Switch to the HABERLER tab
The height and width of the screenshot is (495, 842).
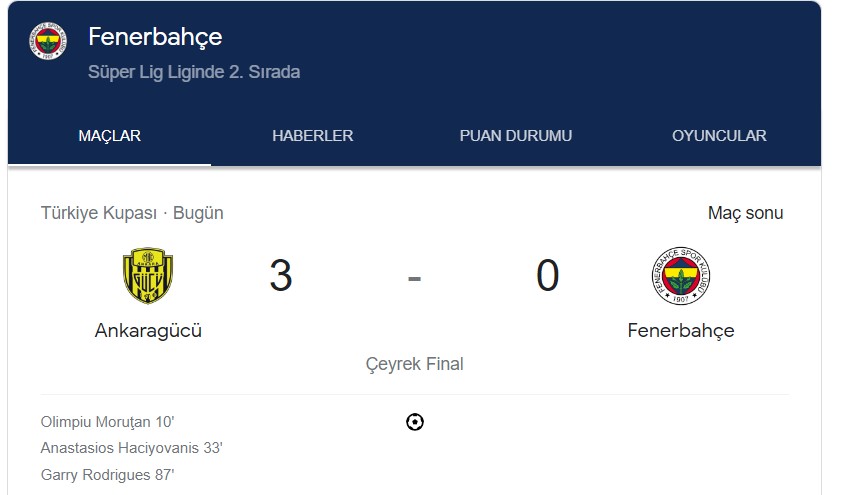point(313,136)
